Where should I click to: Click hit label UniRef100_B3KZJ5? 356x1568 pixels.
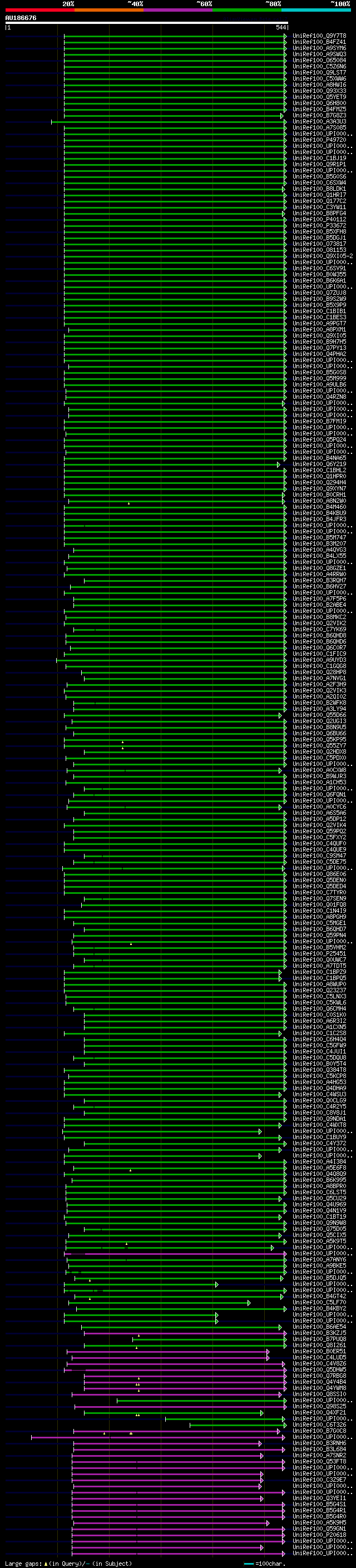coord(319,1334)
